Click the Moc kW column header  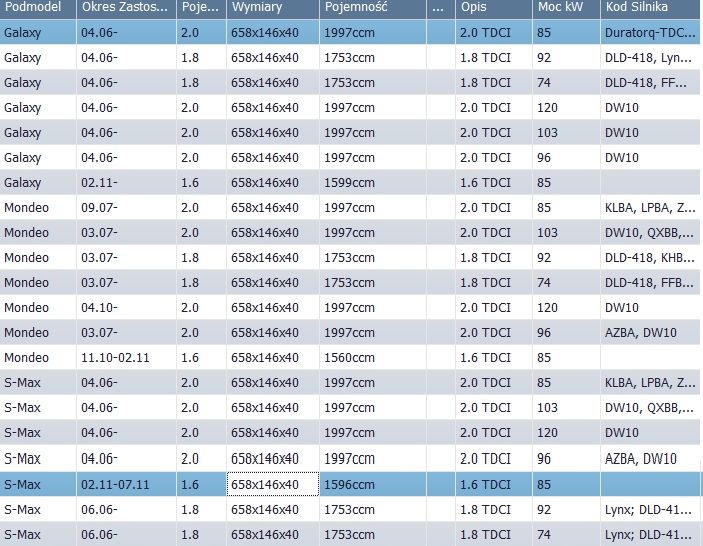(x=566, y=8)
